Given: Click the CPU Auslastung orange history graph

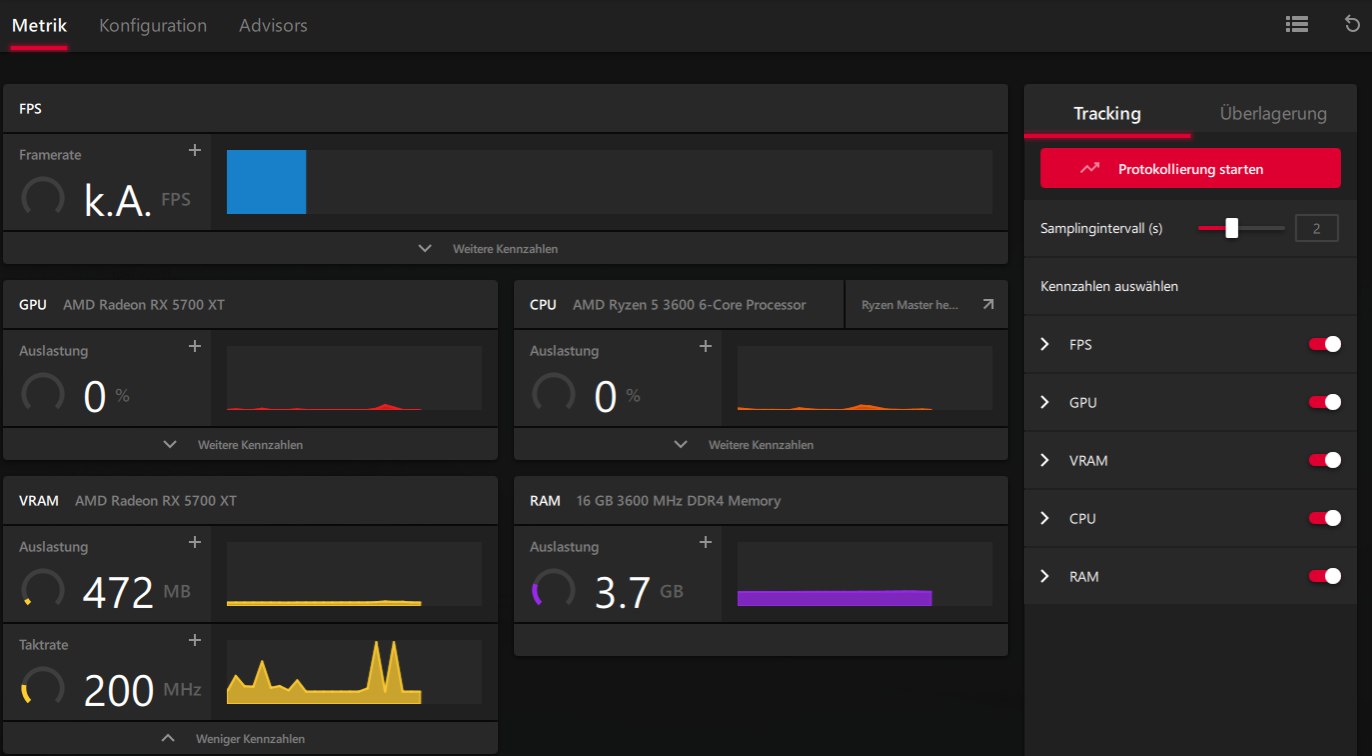Looking at the screenshot, I should tap(865, 378).
